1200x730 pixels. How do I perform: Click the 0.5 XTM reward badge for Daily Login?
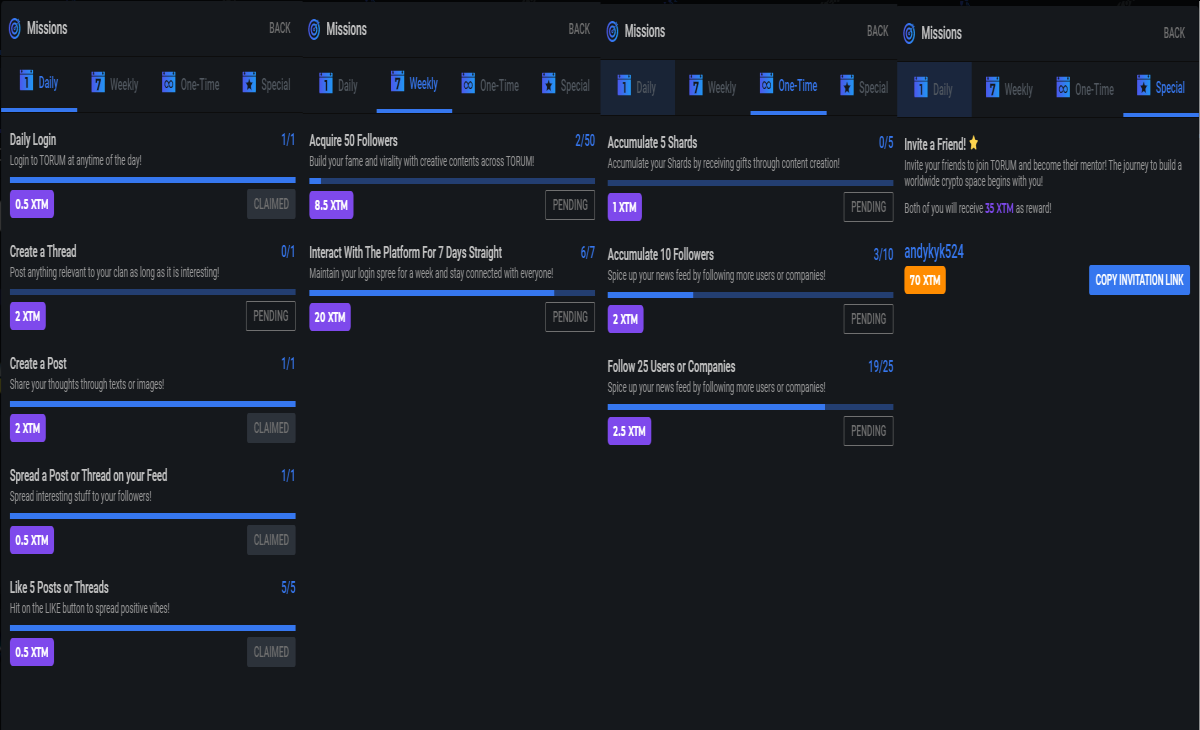(32, 204)
